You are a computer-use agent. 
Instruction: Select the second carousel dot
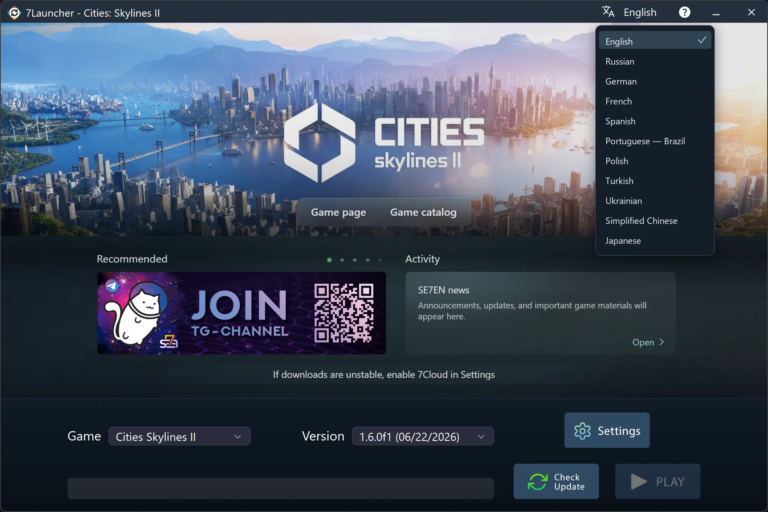click(342, 260)
